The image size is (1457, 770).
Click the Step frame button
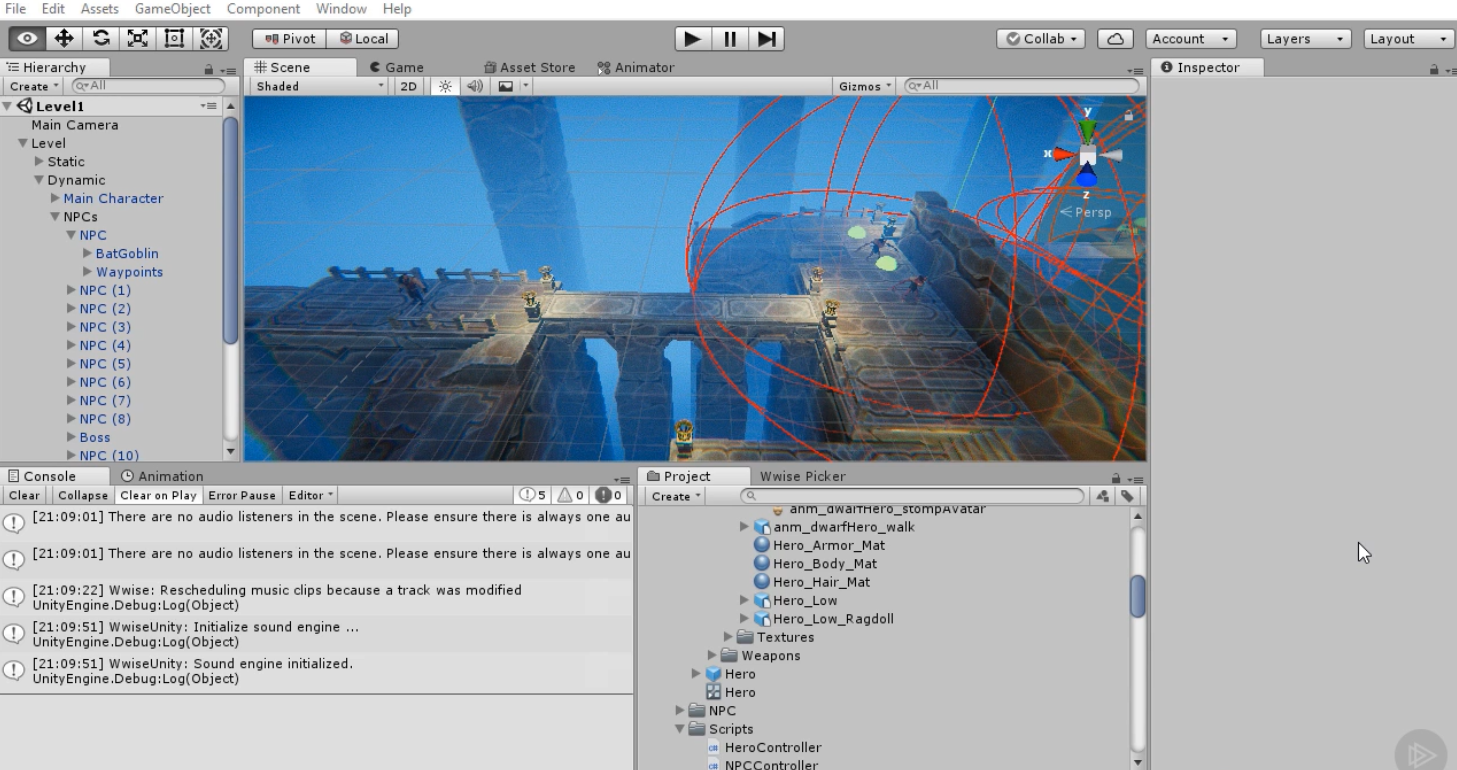[x=766, y=39]
